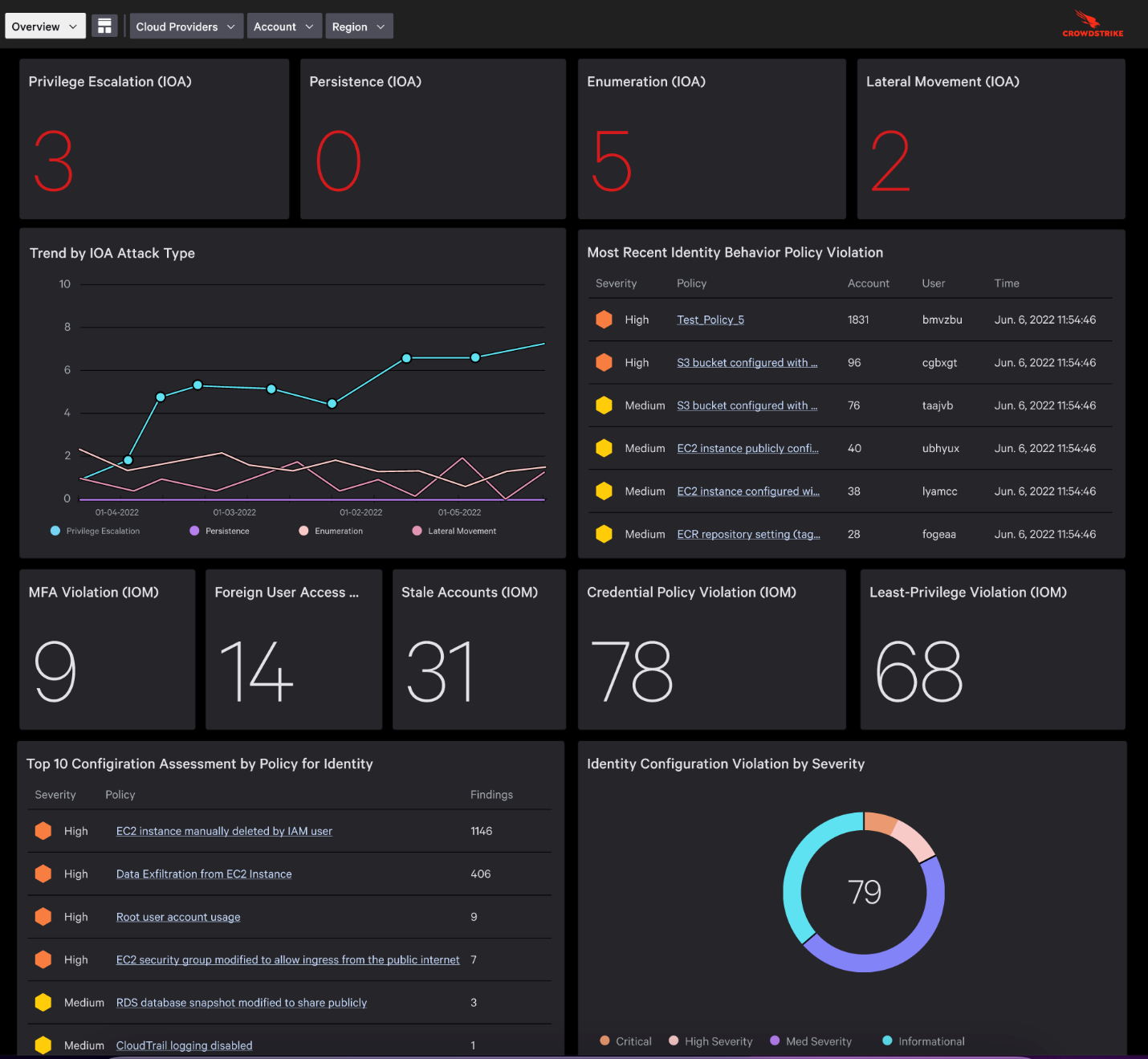Toggle Privilege Escalation legend swatch
The height and width of the screenshot is (1059, 1148).
click(x=55, y=531)
